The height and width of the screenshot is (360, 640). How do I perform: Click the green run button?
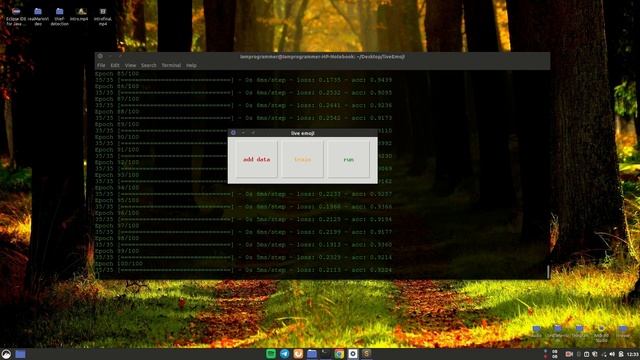[348, 159]
